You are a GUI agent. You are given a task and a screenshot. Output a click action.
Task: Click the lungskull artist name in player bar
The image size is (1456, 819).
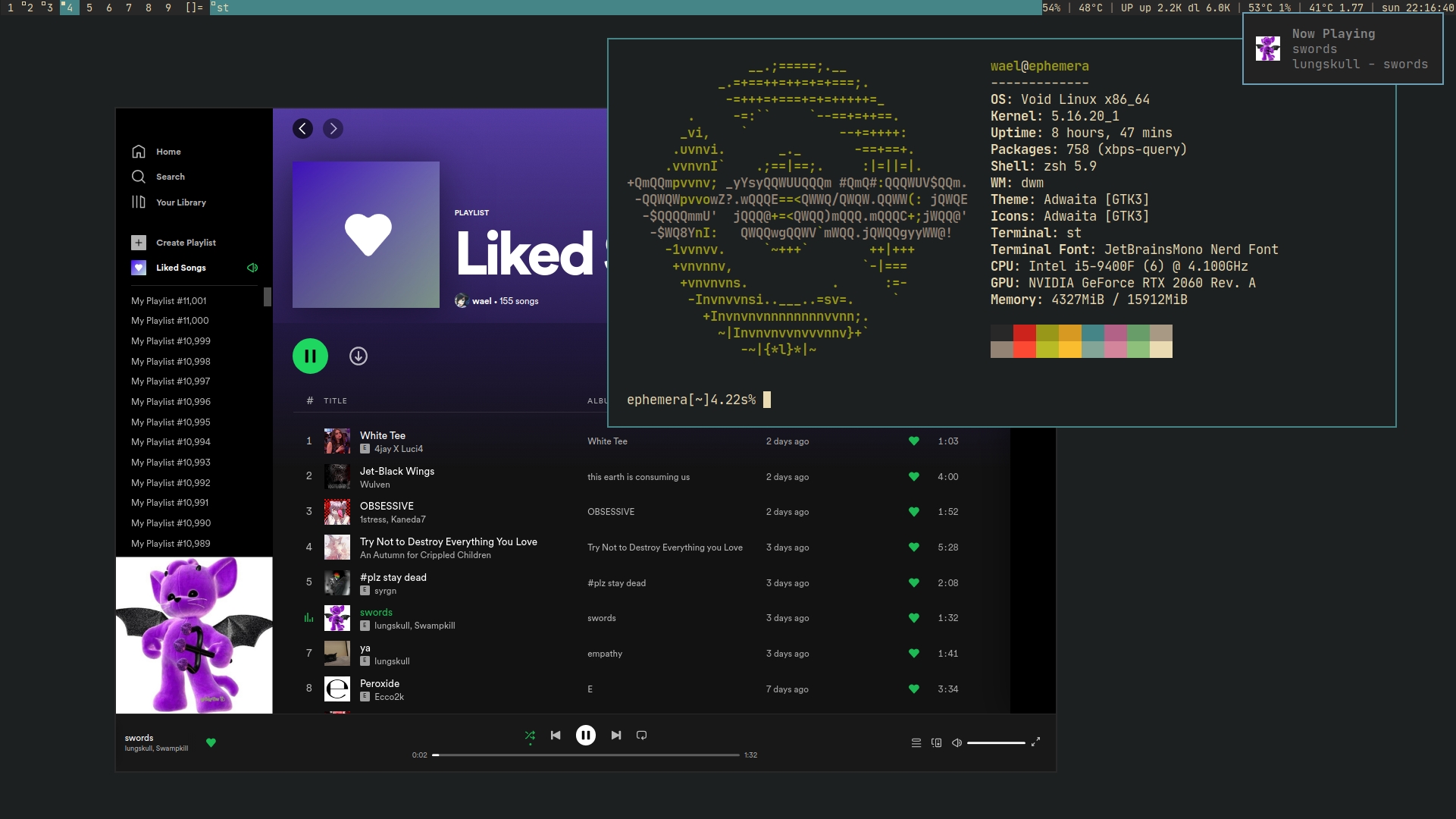(x=139, y=748)
